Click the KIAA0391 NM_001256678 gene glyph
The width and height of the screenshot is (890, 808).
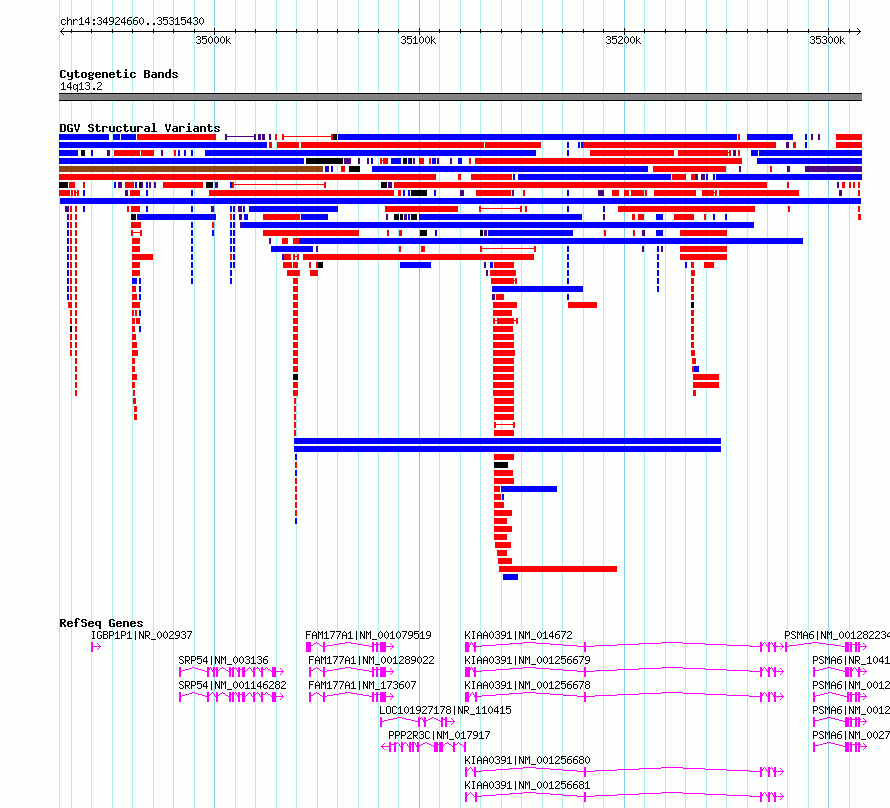pyautogui.click(x=624, y=697)
